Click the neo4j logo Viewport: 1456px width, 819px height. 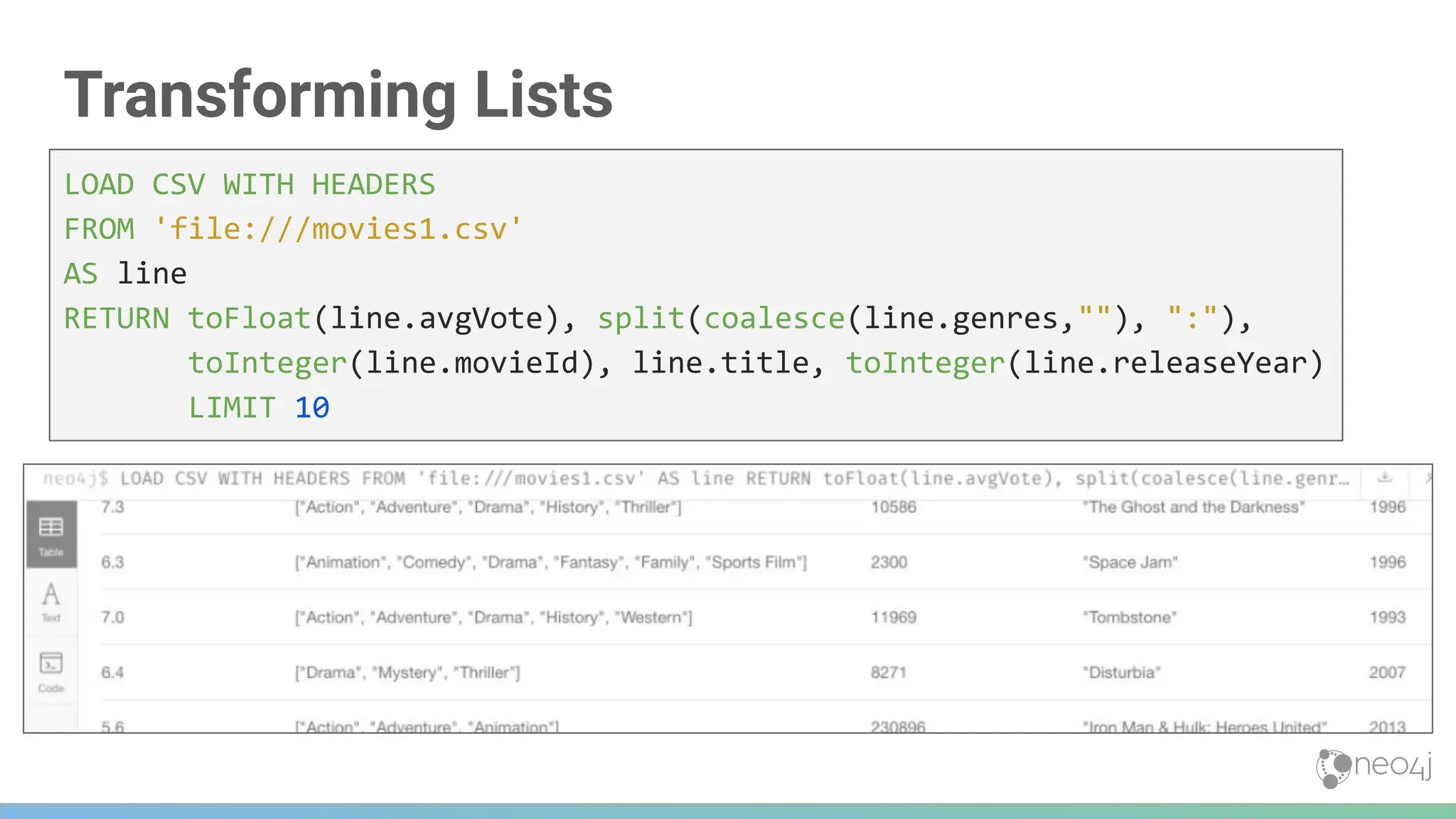pos(1374,768)
